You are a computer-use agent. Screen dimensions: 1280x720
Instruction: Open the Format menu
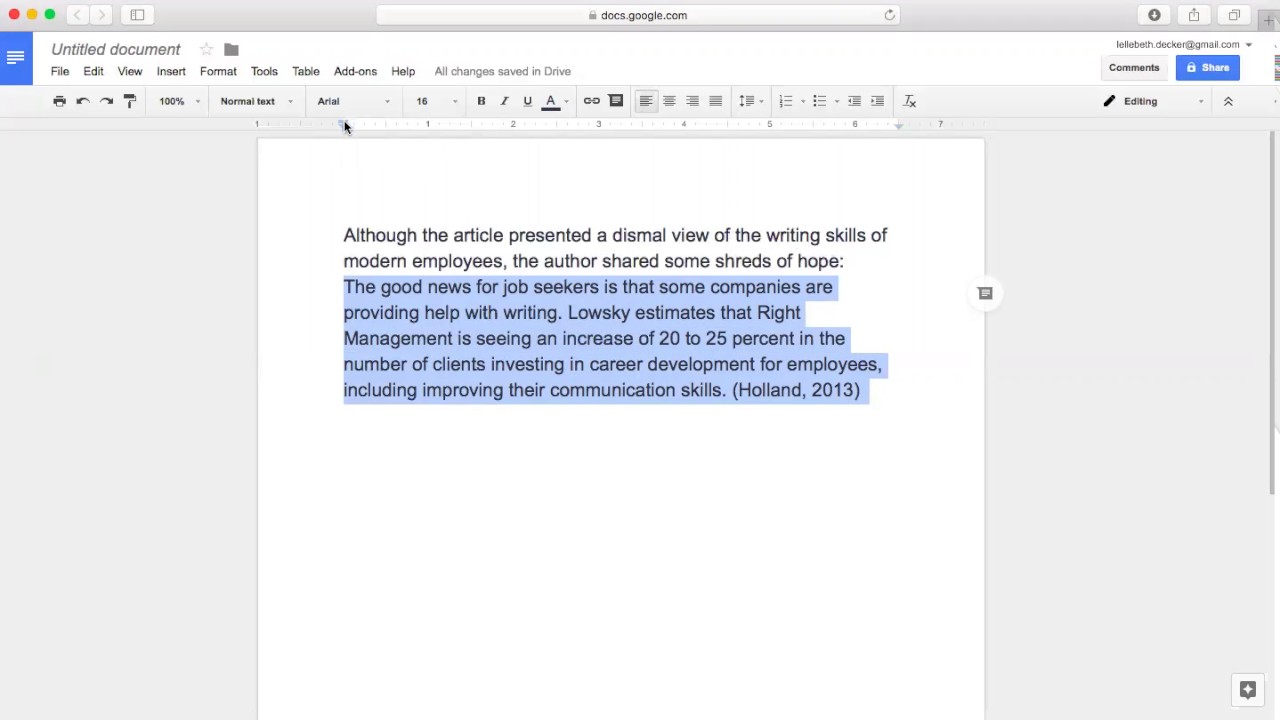(x=218, y=71)
